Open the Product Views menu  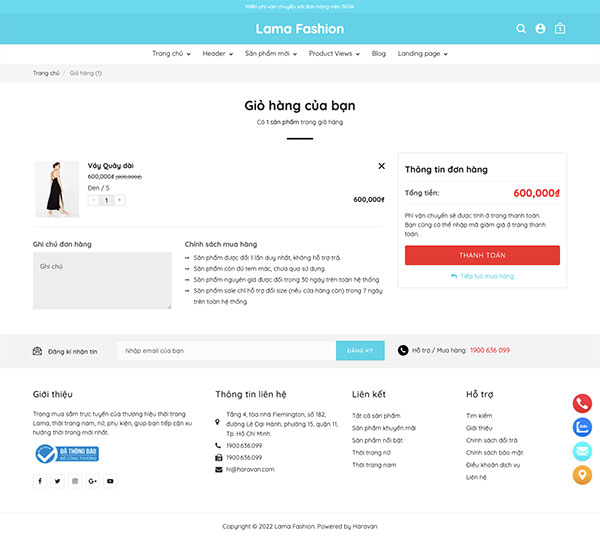click(334, 54)
